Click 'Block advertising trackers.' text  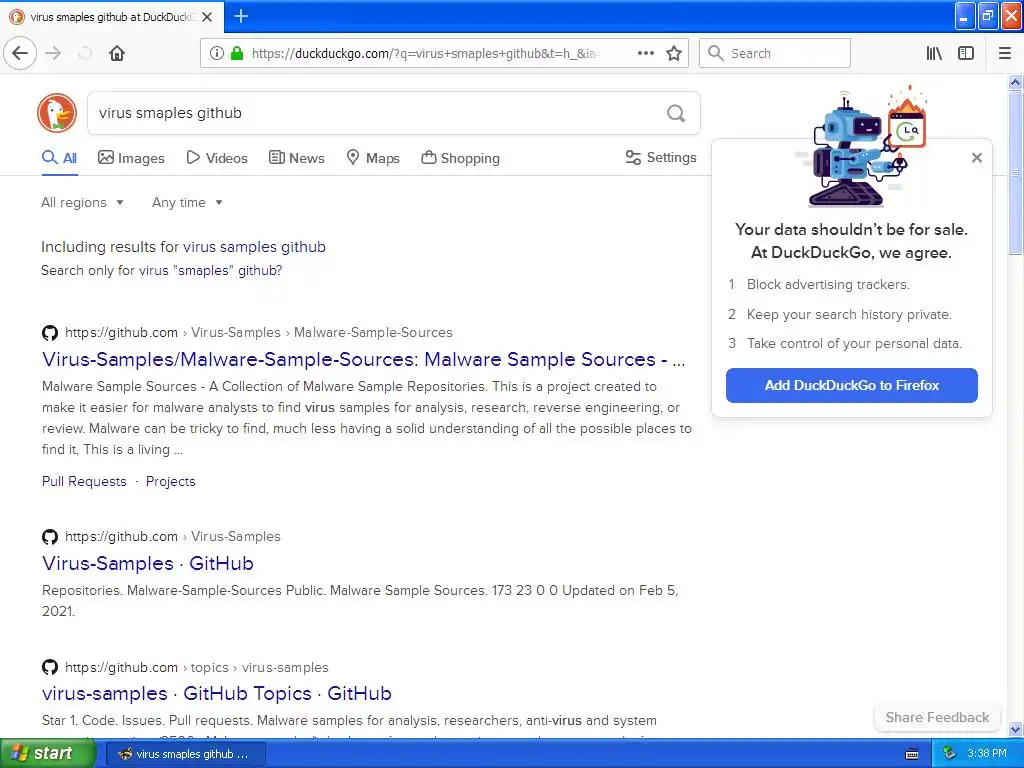828,285
